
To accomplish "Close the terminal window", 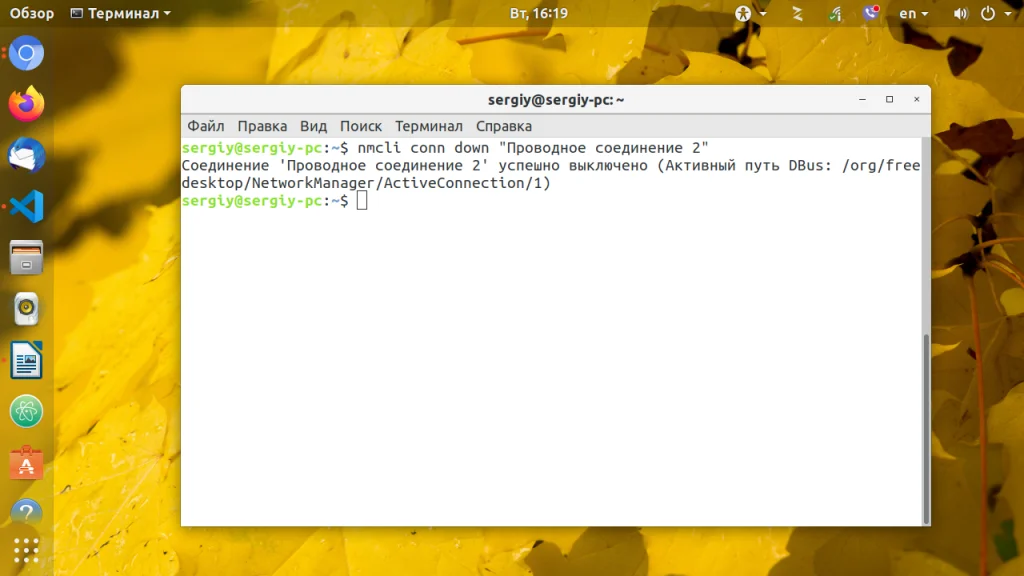I will (x=916, y=99).
